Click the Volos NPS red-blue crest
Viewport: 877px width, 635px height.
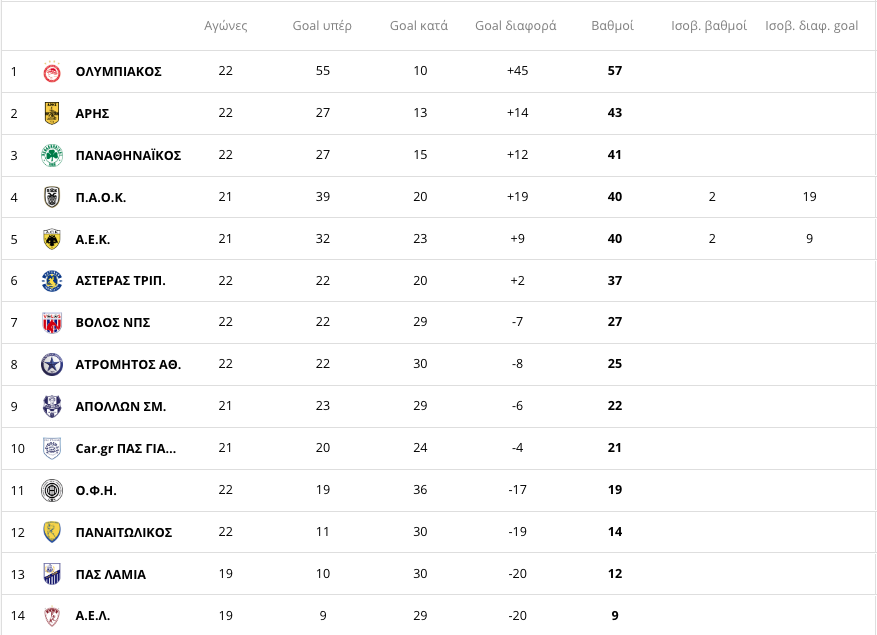point(52,322)
